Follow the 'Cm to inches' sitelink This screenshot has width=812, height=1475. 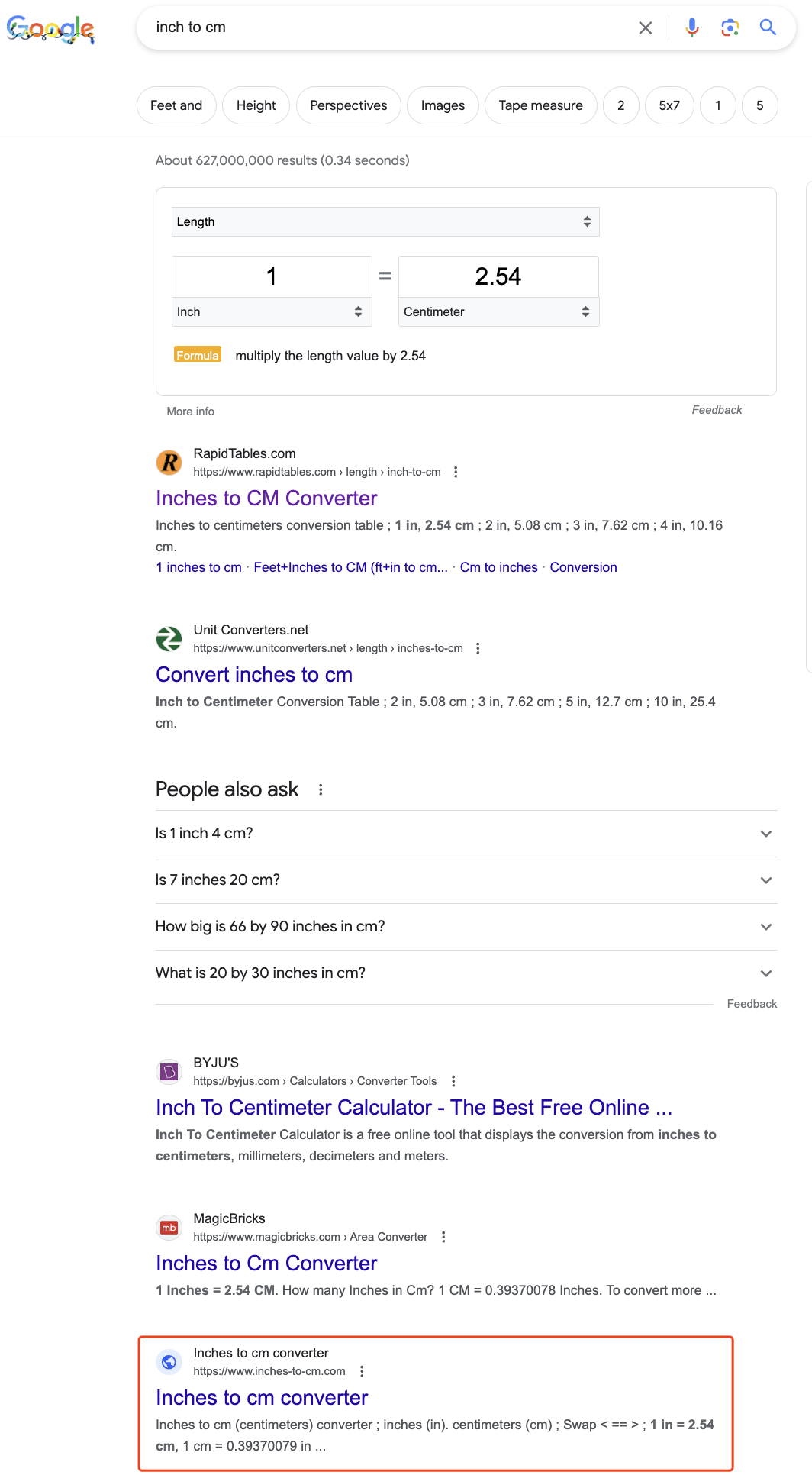499,567
